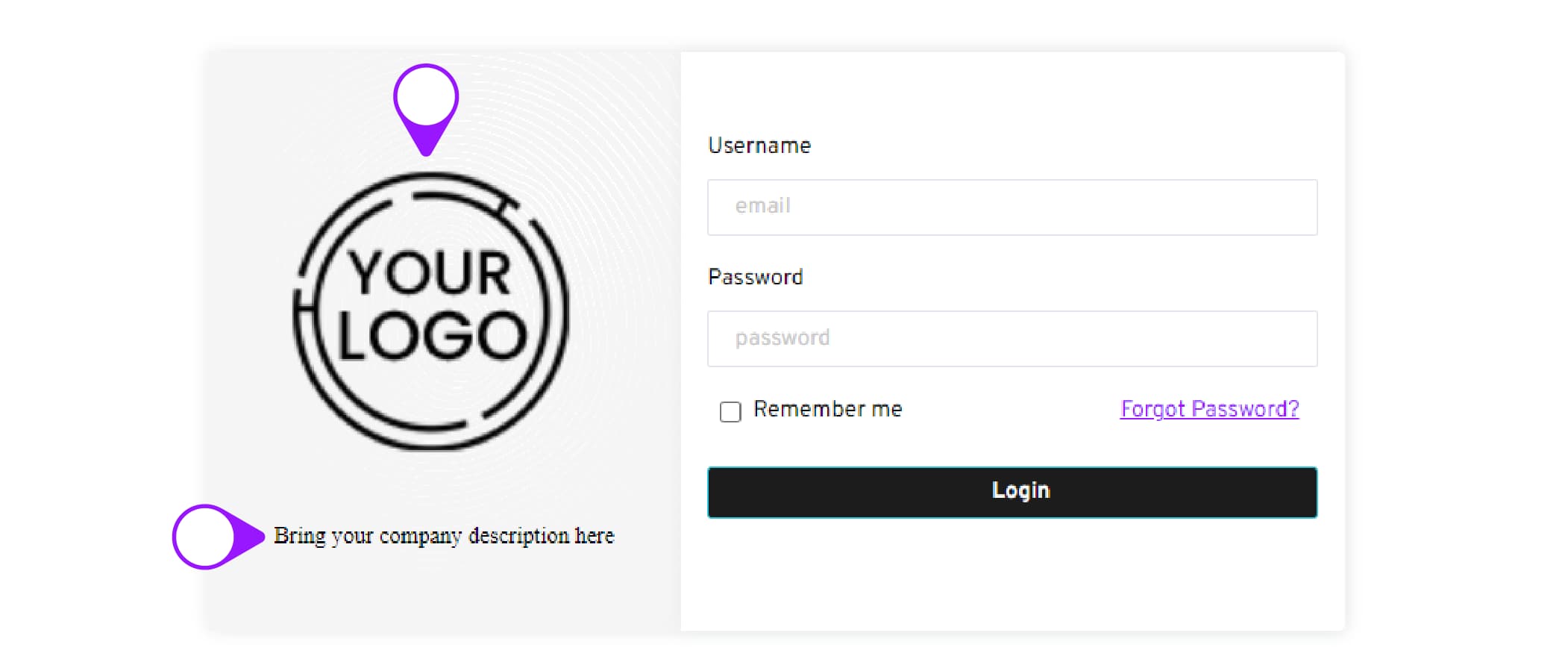Click the password placeholder text
1568x668 pixels.
pos(782,338)
